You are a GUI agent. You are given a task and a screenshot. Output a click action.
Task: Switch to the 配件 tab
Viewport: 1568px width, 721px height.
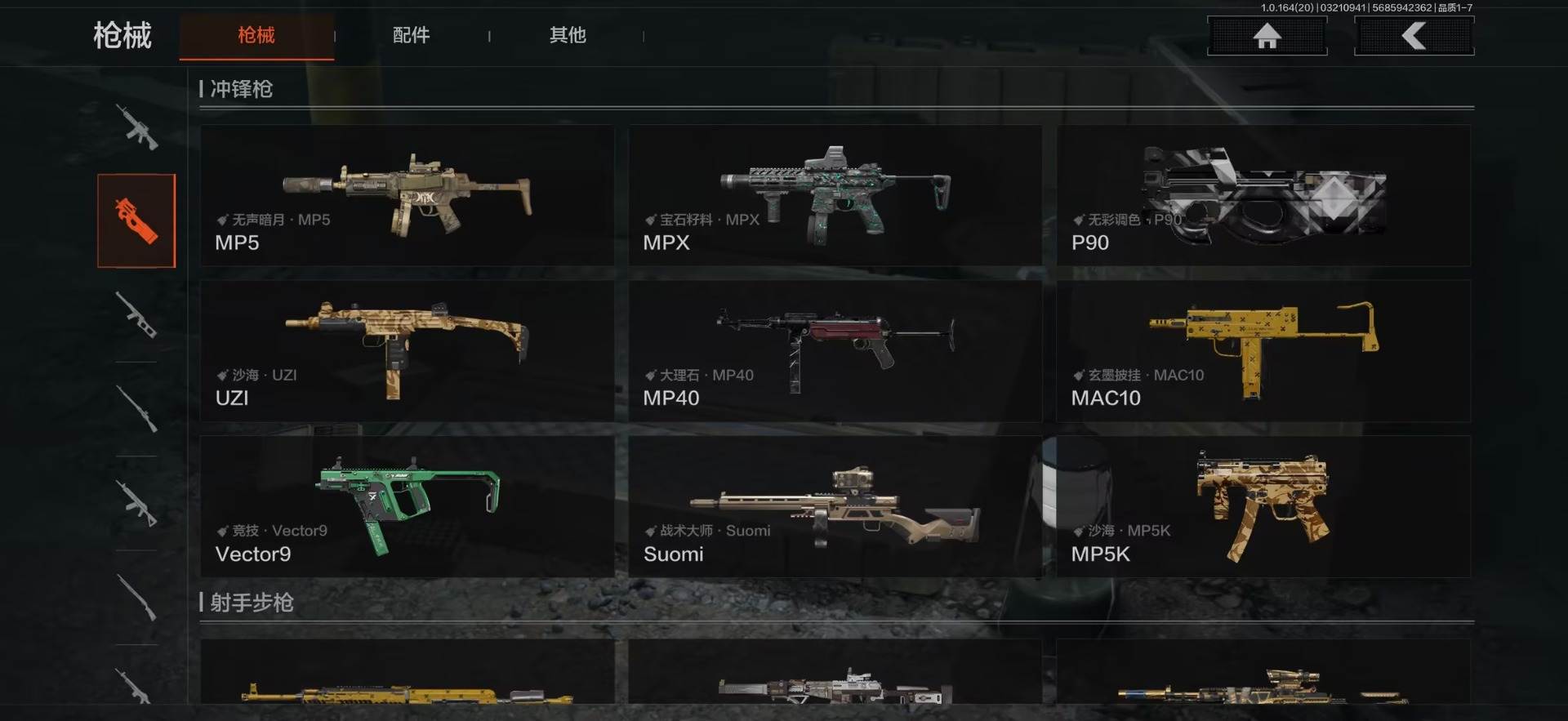click(x=411, y=35)
